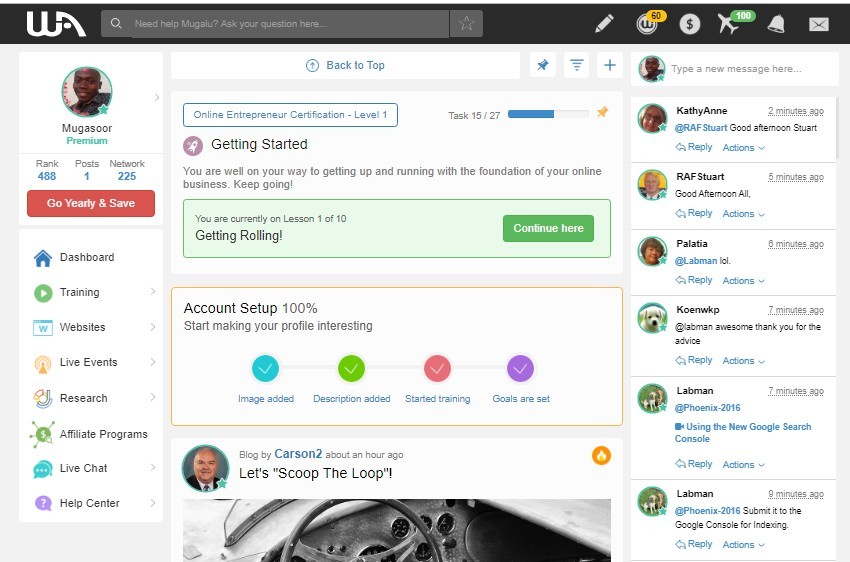Click the Live Chat bubble icon
The image size is (850, 562).
click(43, 469)
